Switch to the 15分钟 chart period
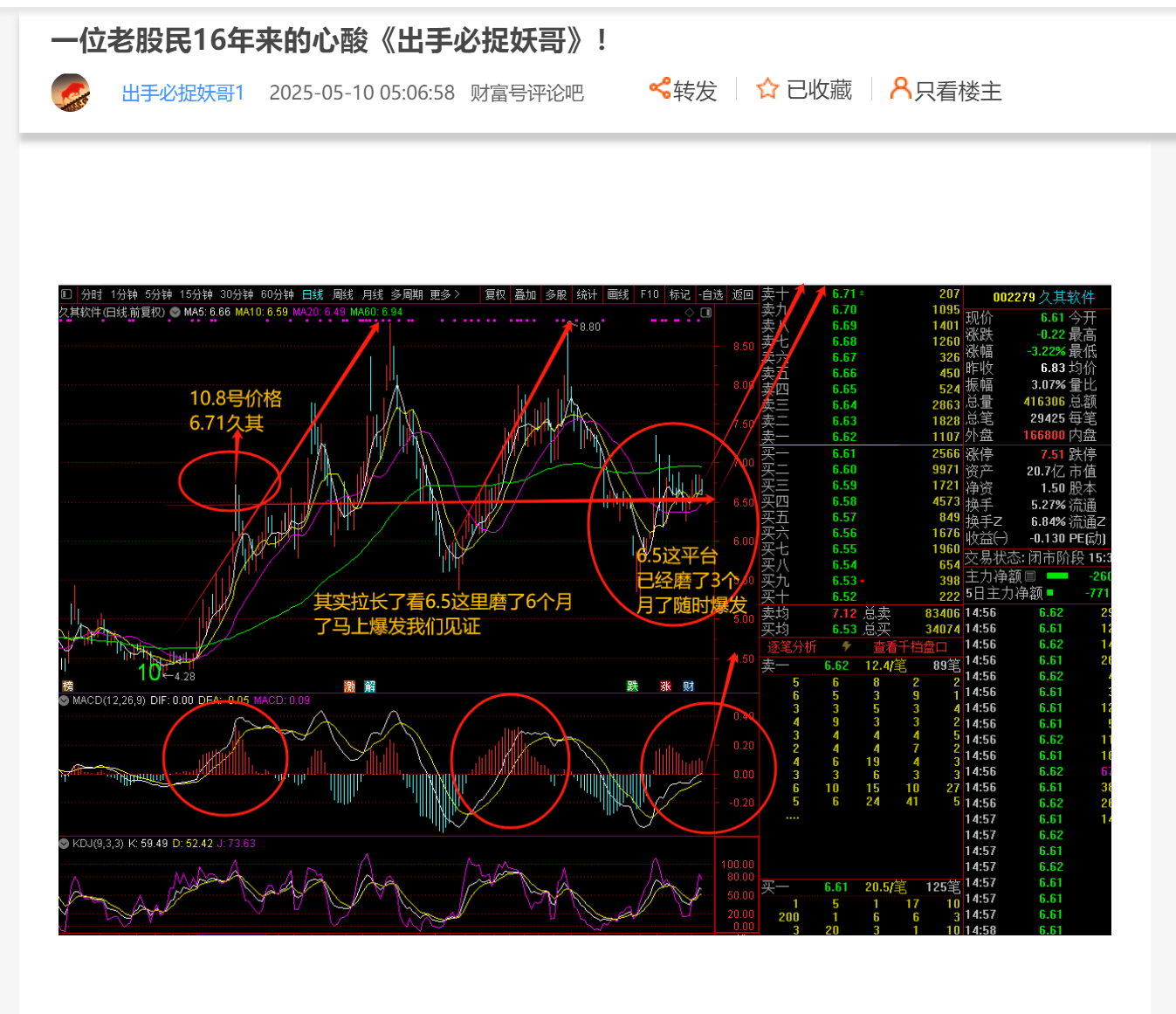 tap(196, 294)
